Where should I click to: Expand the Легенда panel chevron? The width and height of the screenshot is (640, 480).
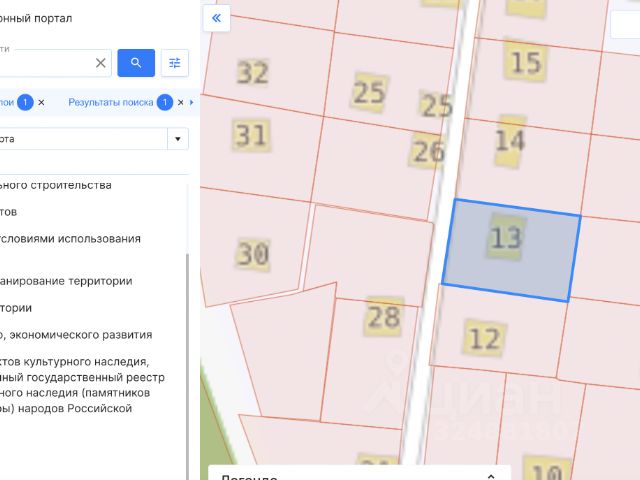tap(491, 476)
